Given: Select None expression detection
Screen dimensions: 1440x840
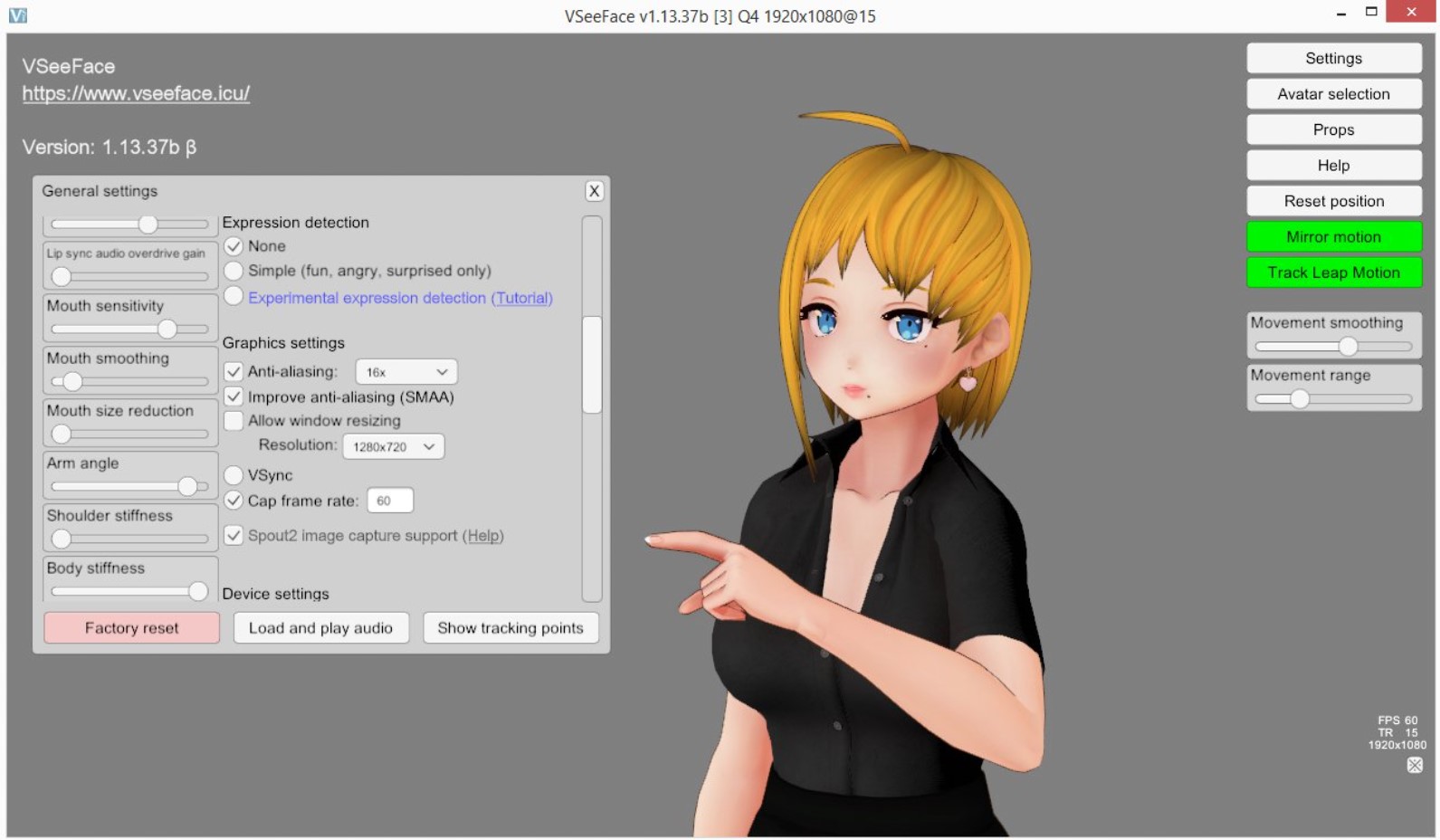Looking at the screenshot, I should pyautogui.click(x=234, y=246).
